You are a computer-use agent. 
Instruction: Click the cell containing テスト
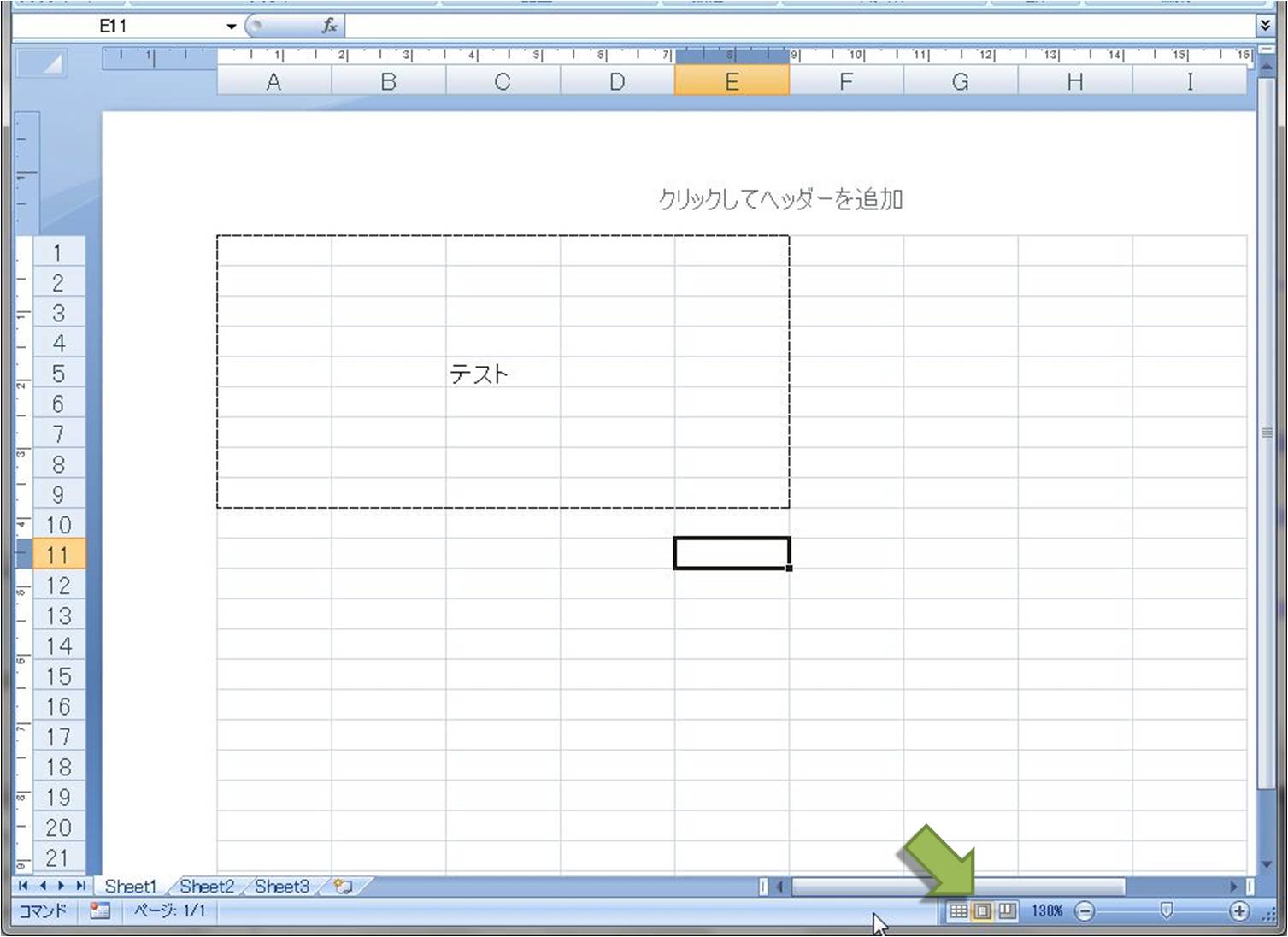(x=503, y=374)
